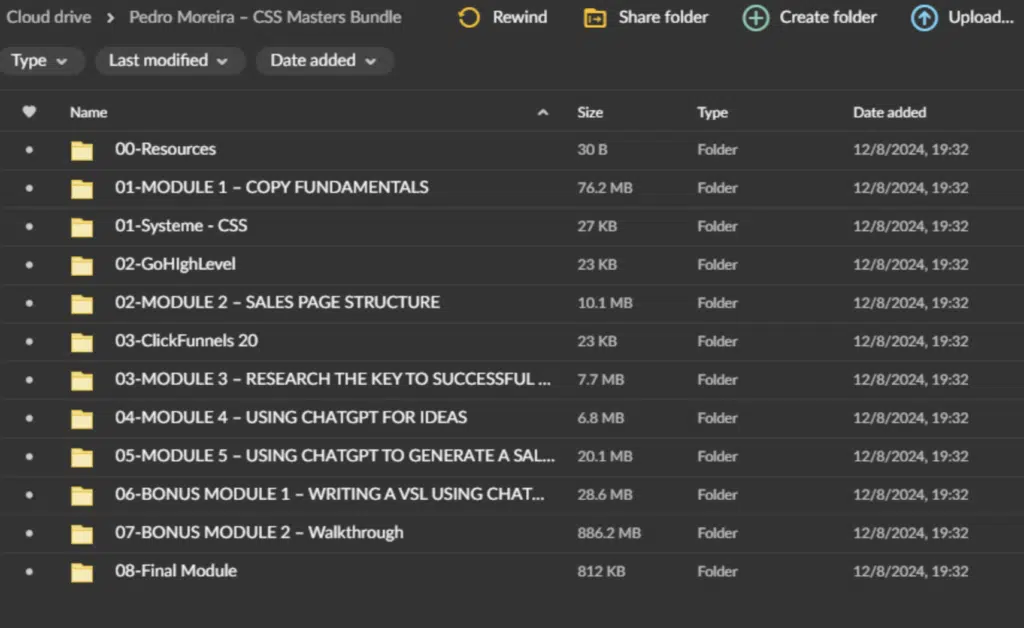Sort by the Name column header

pyautogui.click(x=88, y=112)
